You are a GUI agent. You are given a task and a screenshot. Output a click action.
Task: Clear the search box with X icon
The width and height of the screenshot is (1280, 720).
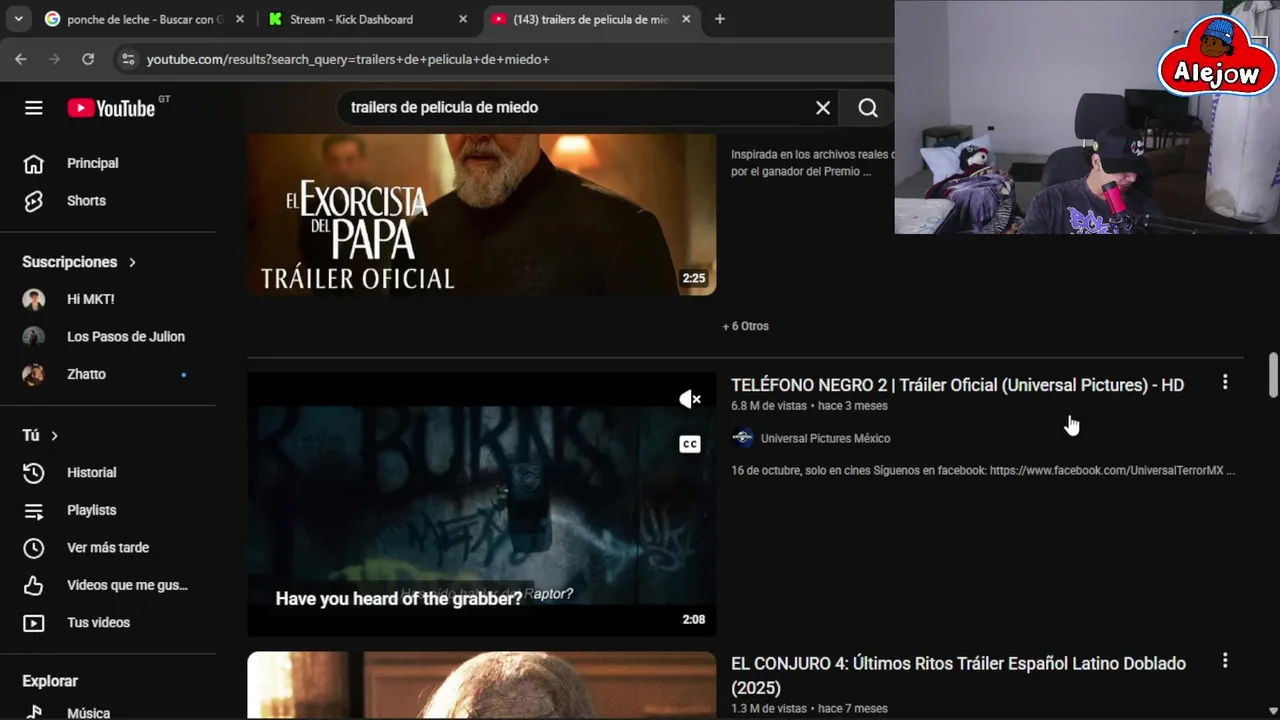(823, 108)
